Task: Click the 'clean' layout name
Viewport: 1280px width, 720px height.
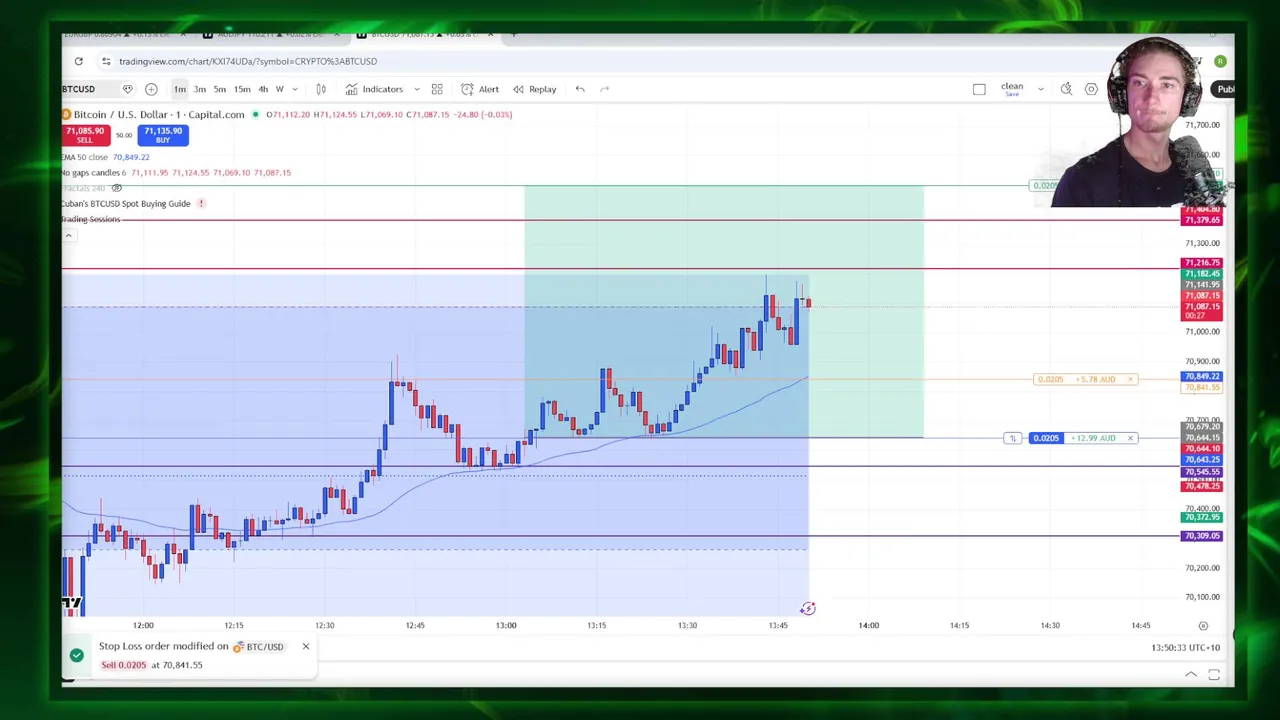Action: [1012, 87]
